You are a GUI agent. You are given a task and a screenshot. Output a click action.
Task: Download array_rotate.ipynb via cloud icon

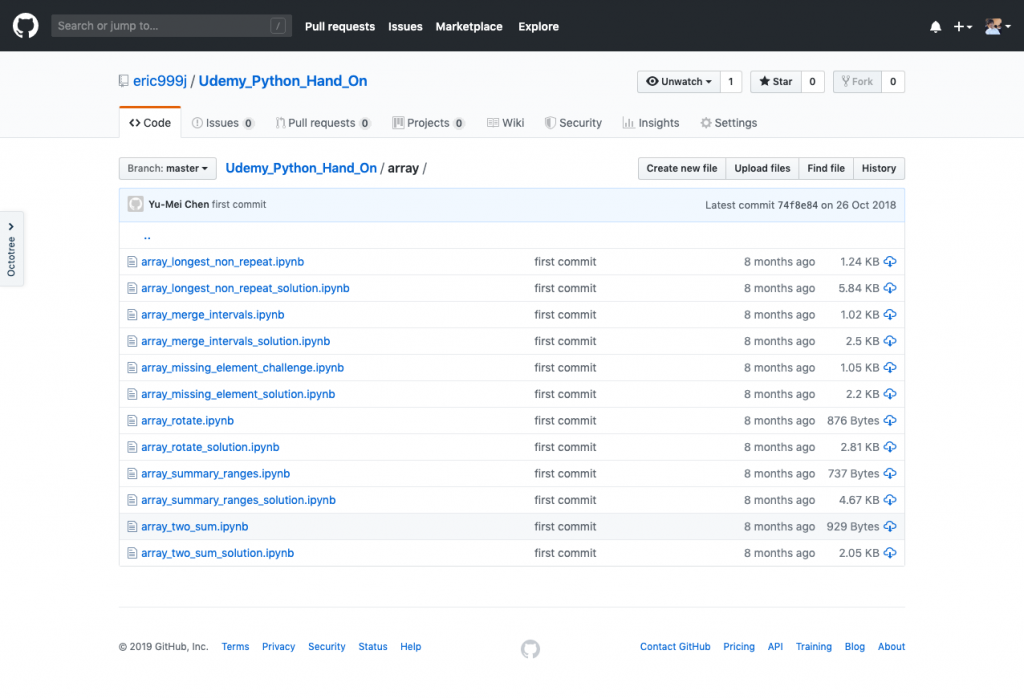(x=889, y=420)
